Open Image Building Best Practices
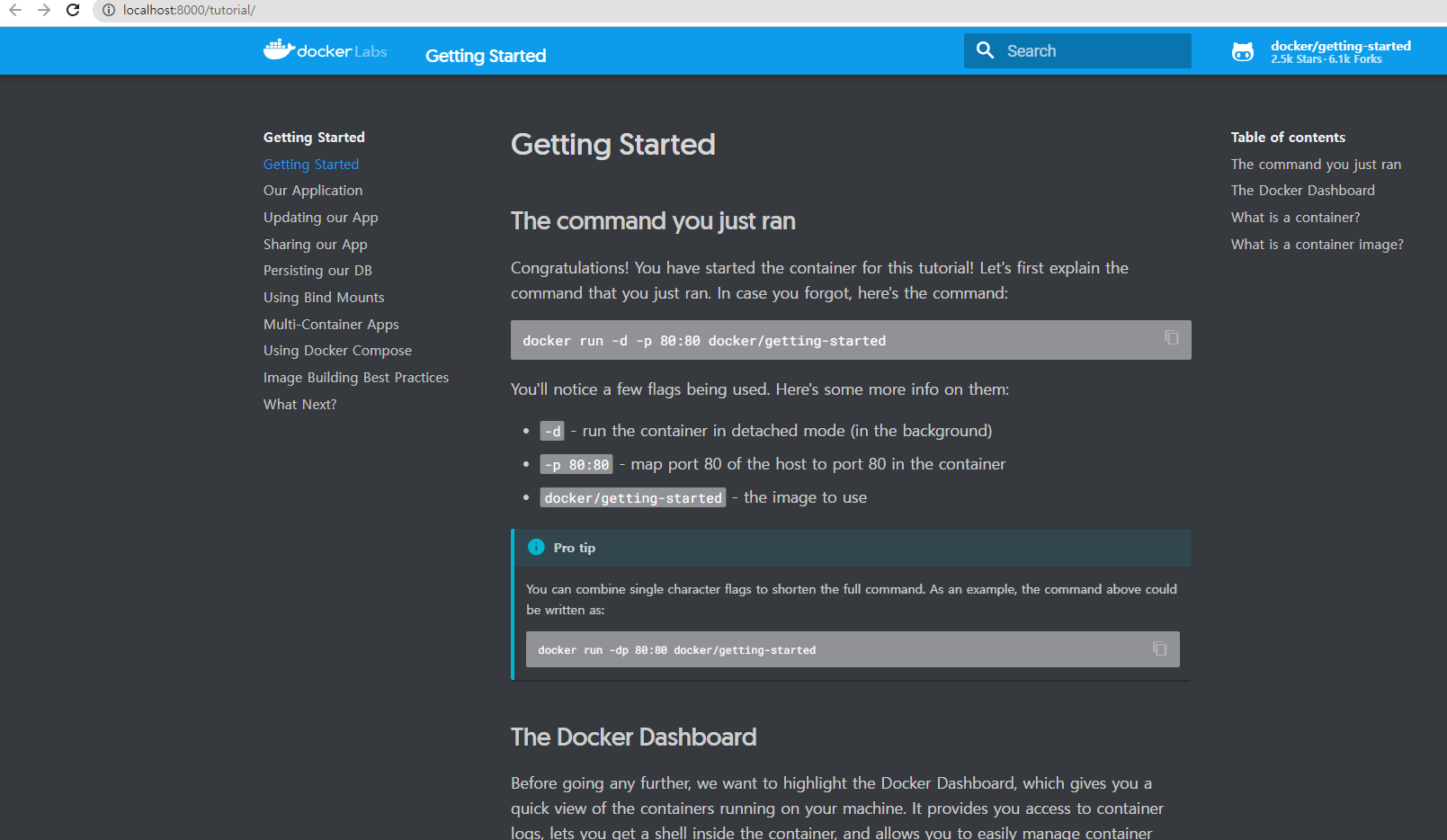Viewport: 1447px width, 840px height. pos(356,378)
